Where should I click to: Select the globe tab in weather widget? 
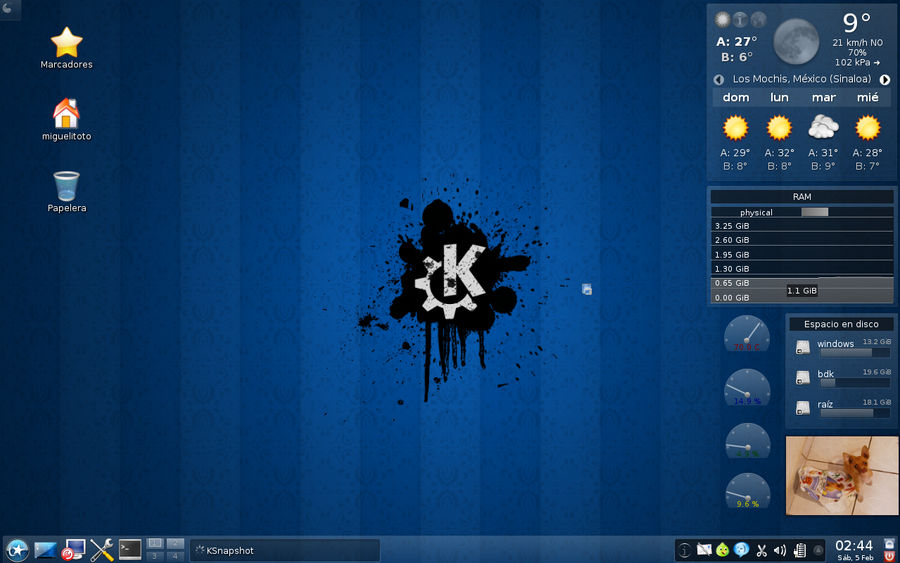pyautogui.click(x=758, y=20)
